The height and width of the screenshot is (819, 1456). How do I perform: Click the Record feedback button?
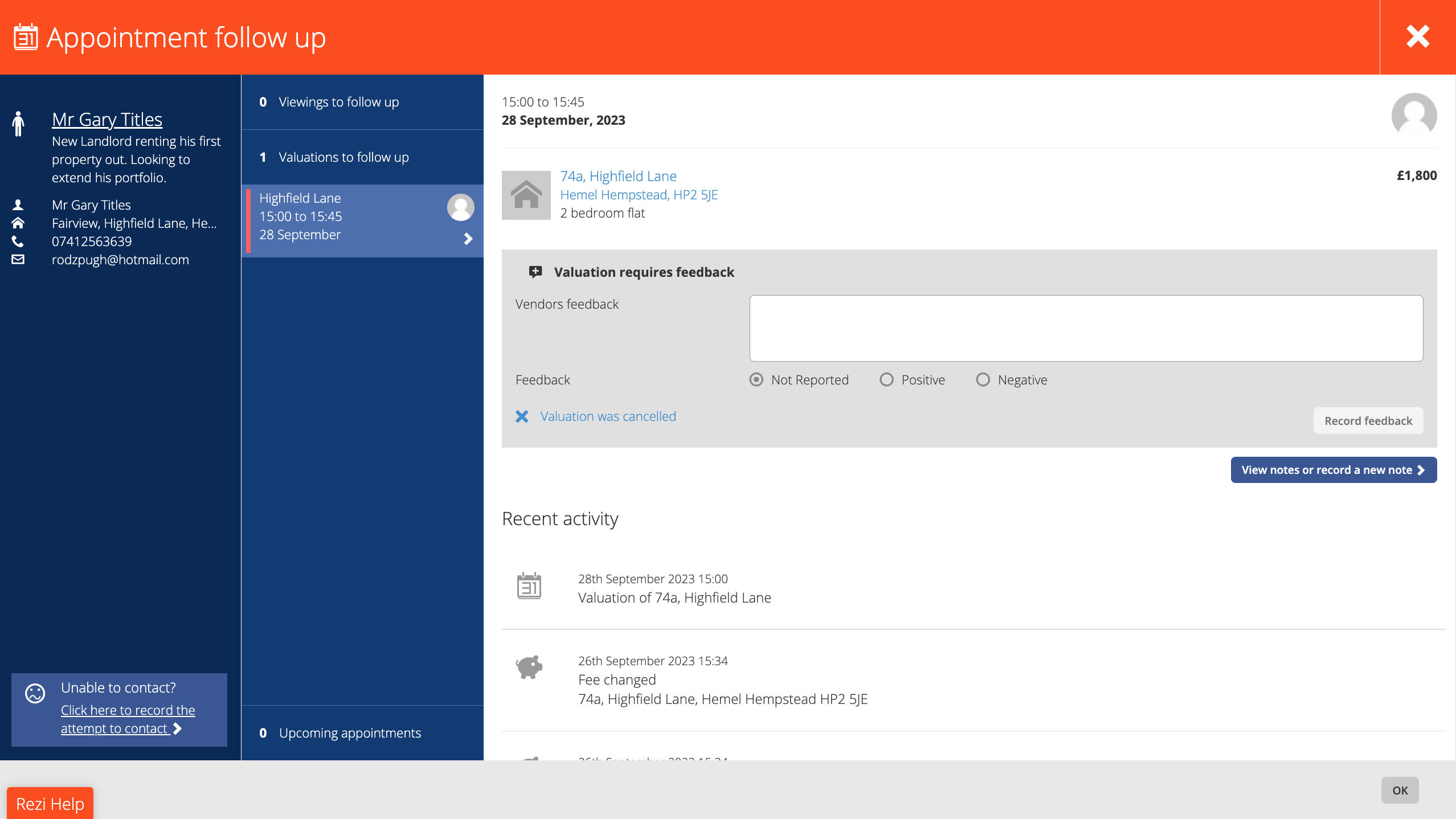click(1368, 421)
